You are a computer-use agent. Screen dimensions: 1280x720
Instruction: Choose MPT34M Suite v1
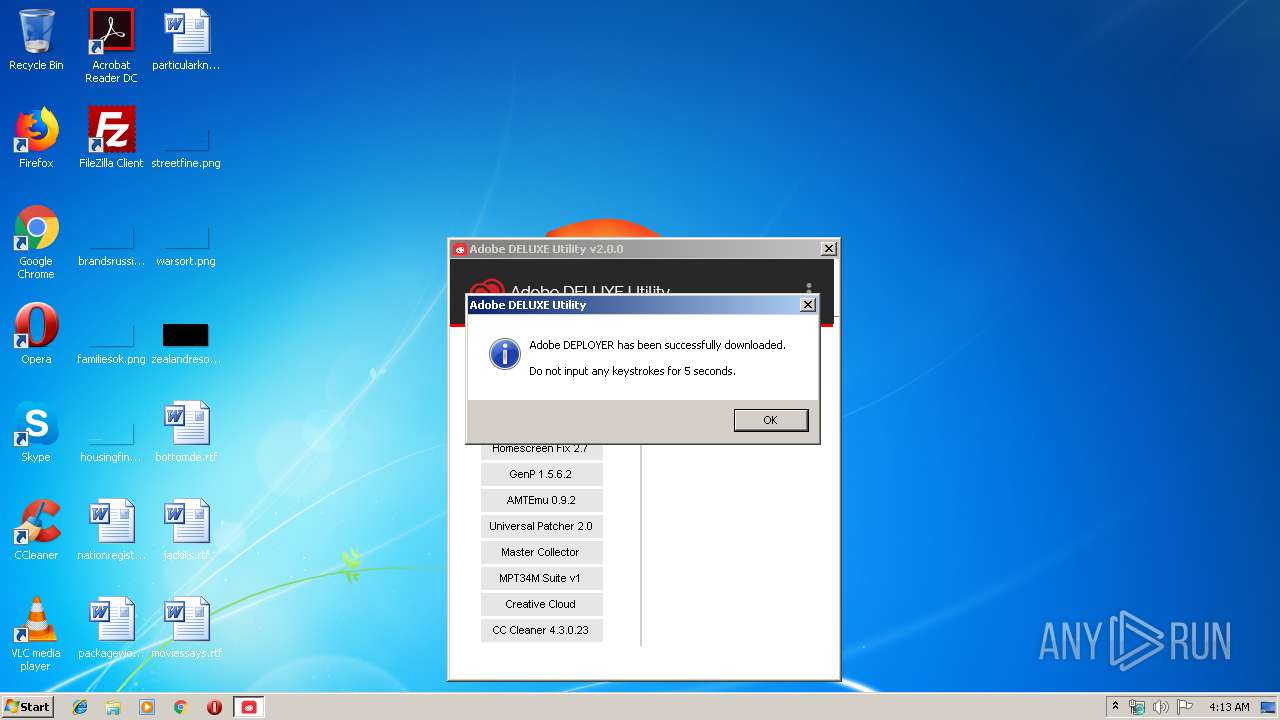[541, 578]
